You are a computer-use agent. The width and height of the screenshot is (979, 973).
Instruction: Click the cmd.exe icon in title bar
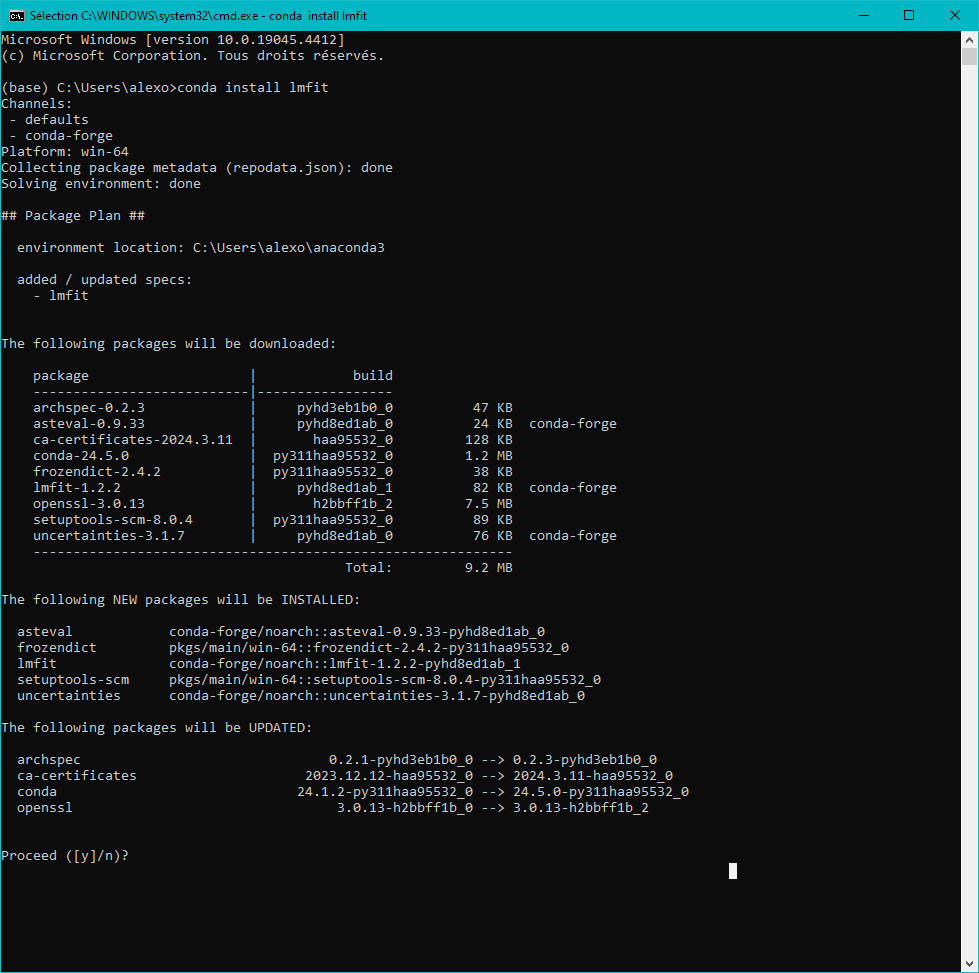(16, 15)
